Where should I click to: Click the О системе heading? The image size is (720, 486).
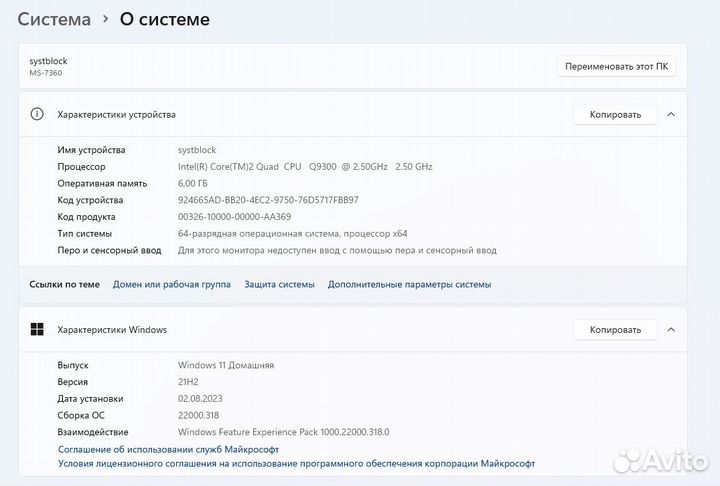[x=165, y=19]
